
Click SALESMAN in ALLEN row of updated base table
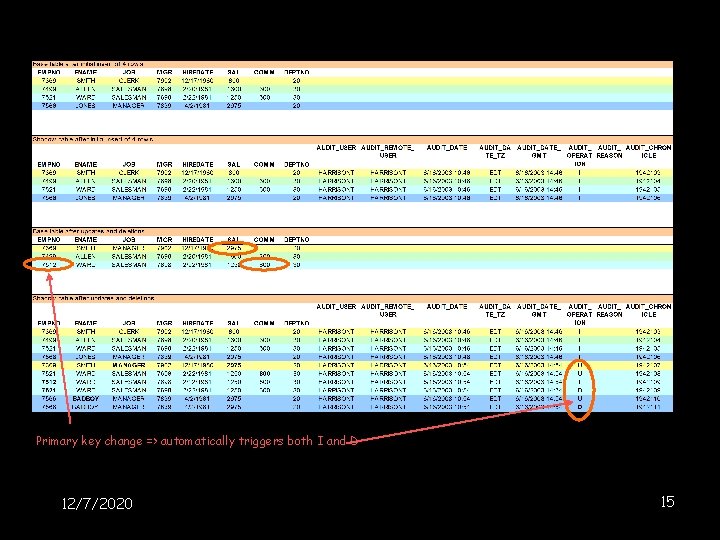[129, 257]
